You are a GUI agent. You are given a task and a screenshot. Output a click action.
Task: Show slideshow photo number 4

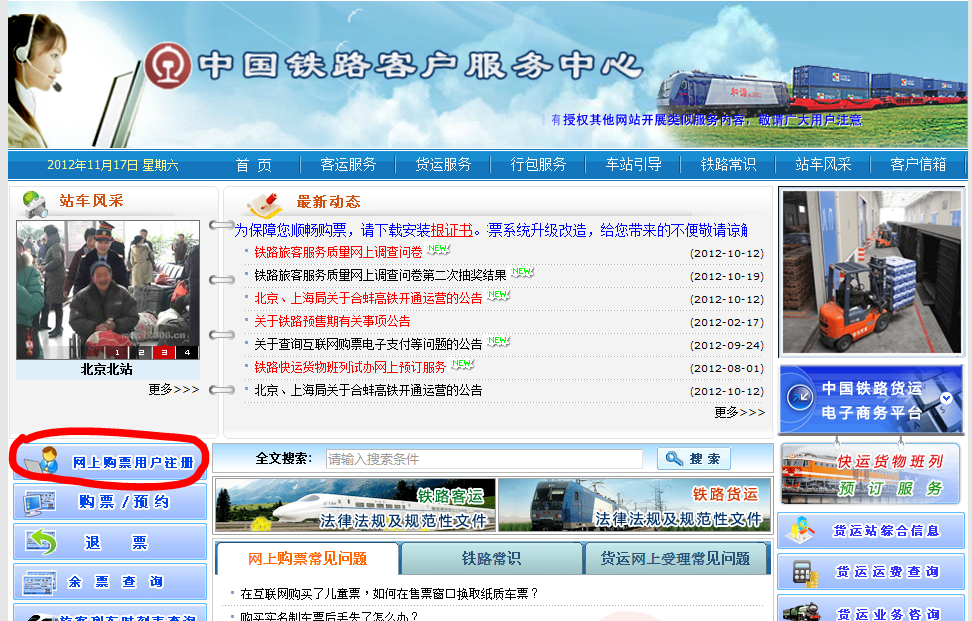(x=187, y=352)
